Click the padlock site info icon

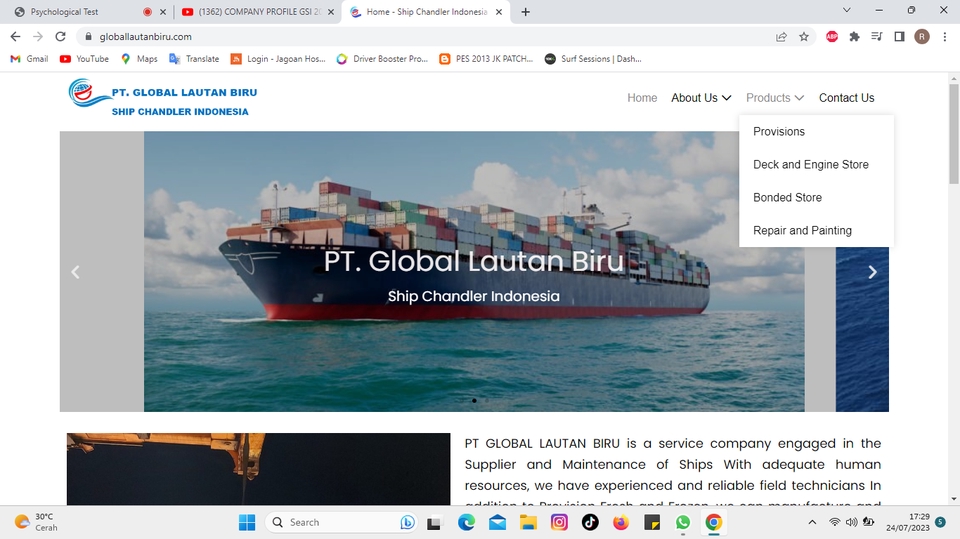tap(88, 37)
